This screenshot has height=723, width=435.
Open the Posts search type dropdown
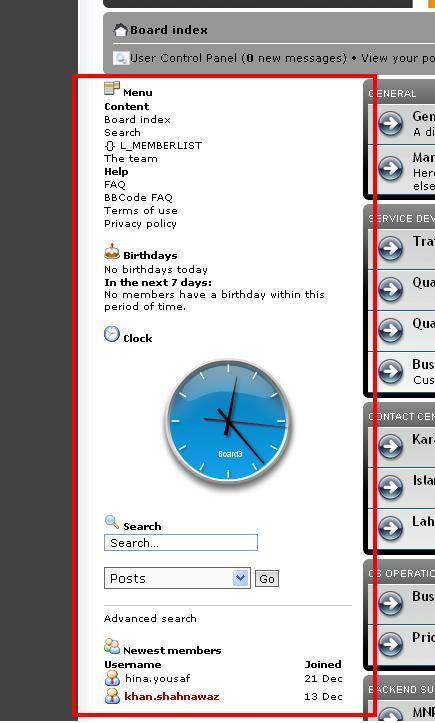pos(178,578)
